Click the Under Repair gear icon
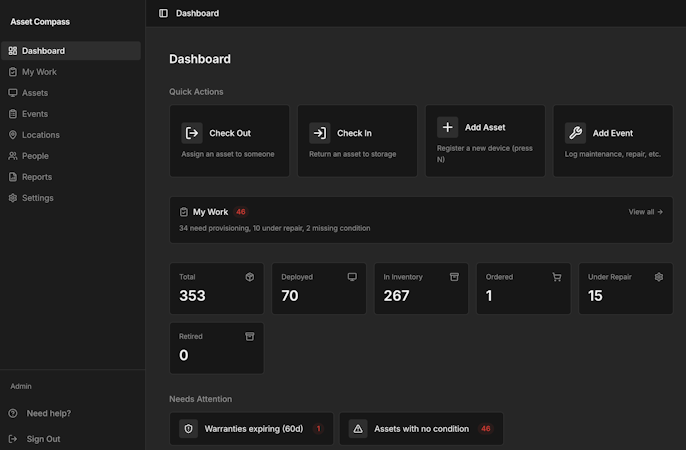Screen dimensions: 686x450 (659, 277)
